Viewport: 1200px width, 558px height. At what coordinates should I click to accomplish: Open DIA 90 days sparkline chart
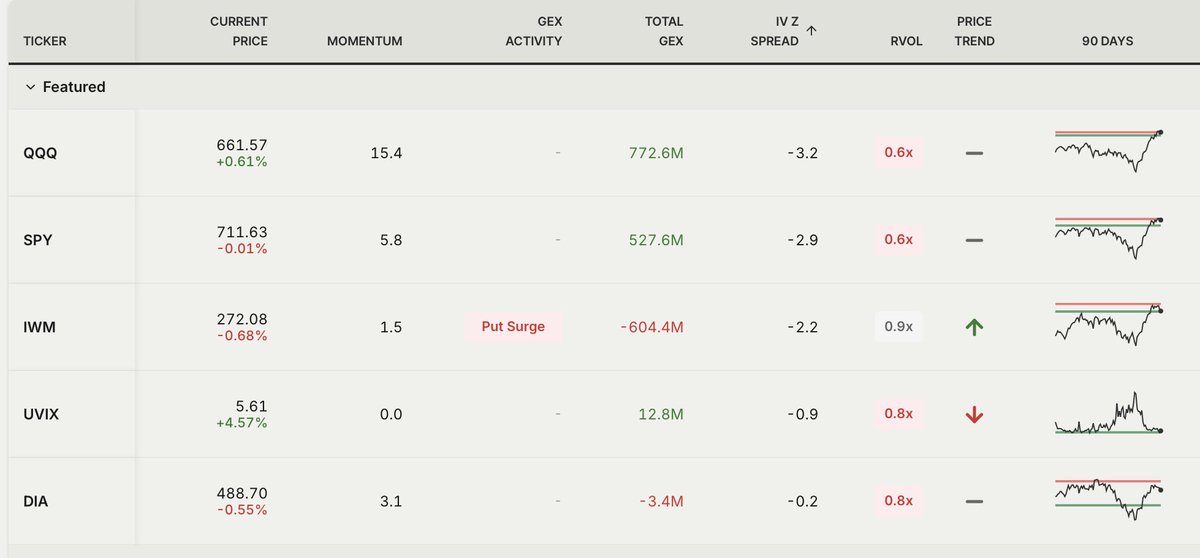click(x=1108, y=498)
